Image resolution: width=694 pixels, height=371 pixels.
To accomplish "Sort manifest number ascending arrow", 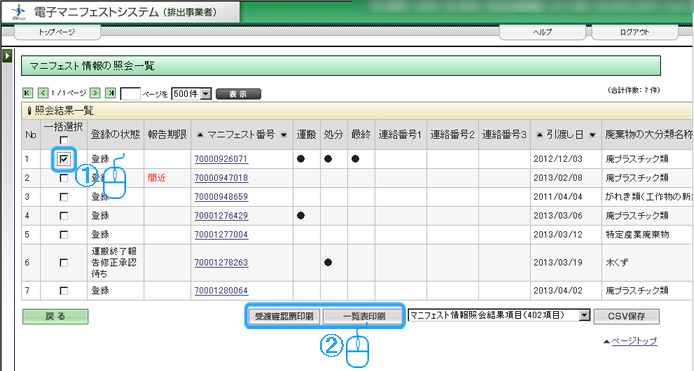I will tap(200, 135).
